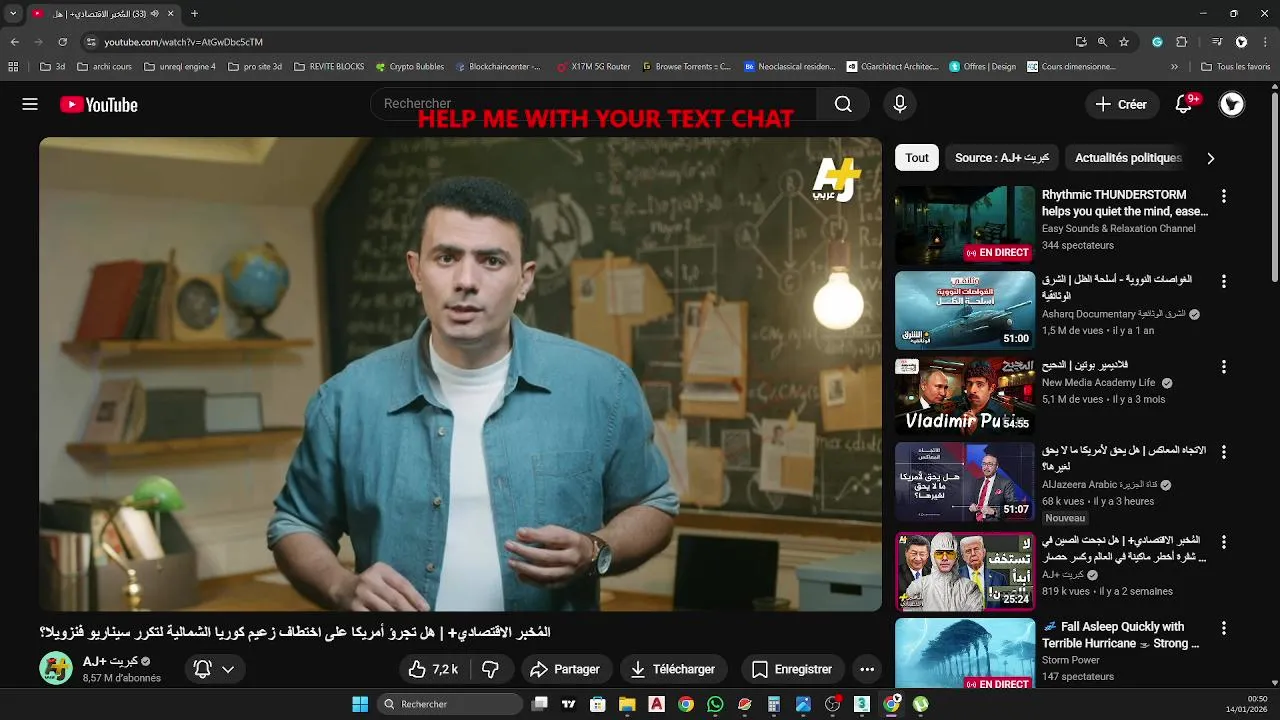Open the AJ+ channel avatar

tap(56, 668)
